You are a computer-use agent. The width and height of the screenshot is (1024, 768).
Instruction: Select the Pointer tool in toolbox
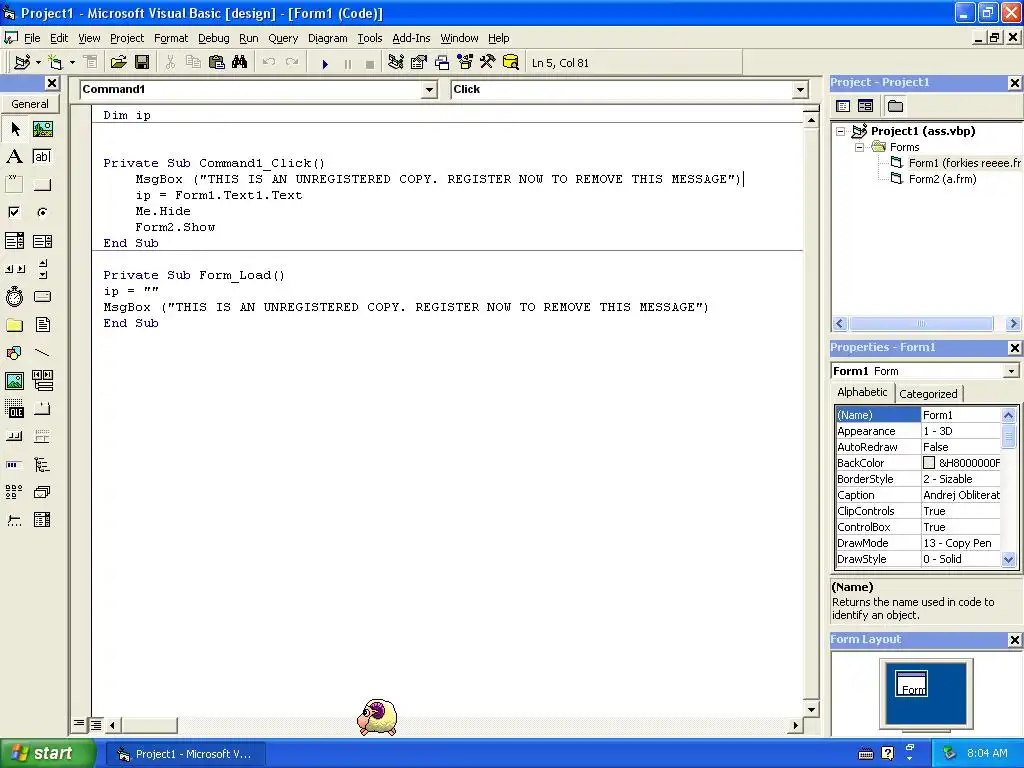[14, 129]
